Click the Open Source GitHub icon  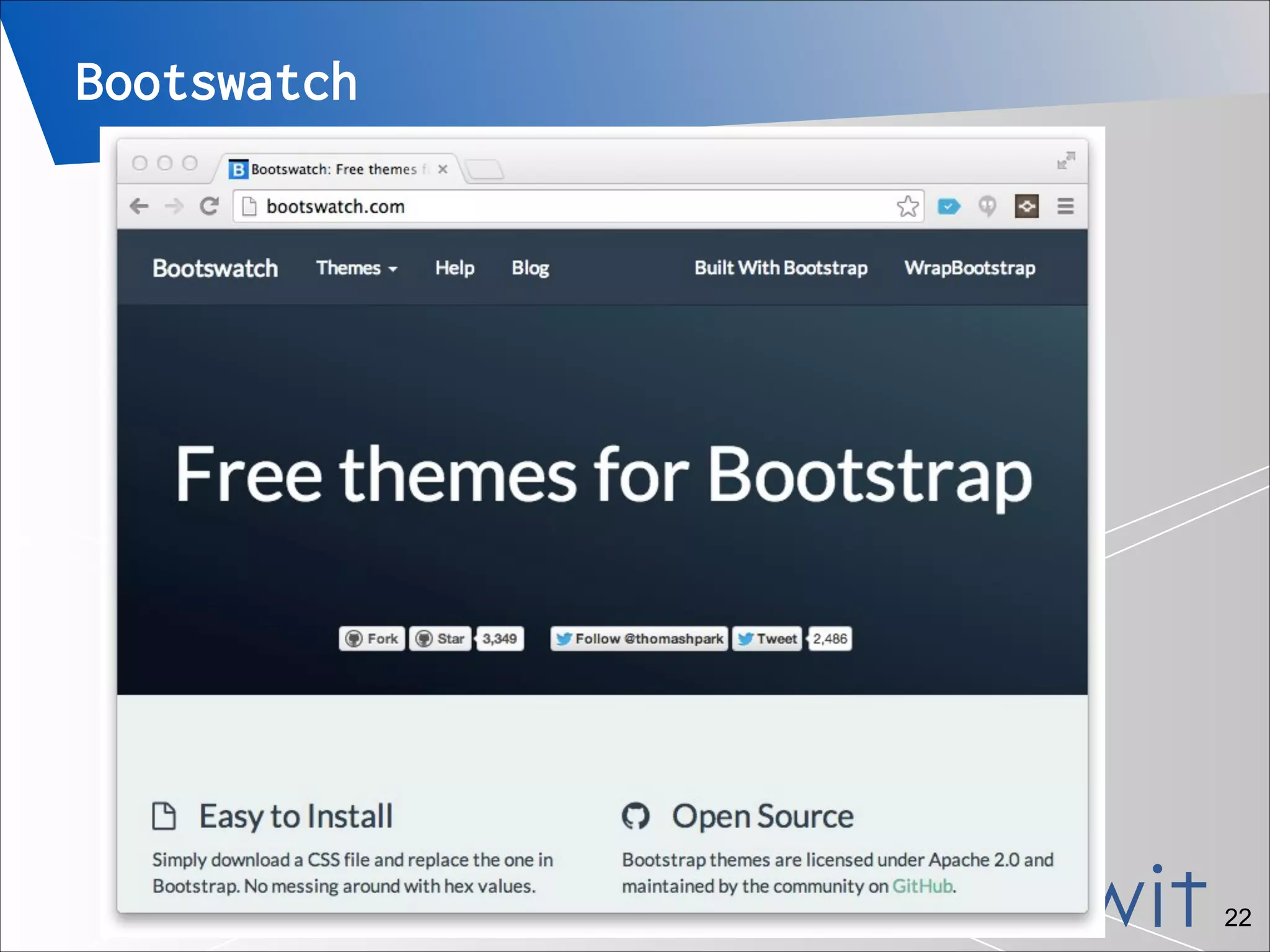tap(636, 816)
